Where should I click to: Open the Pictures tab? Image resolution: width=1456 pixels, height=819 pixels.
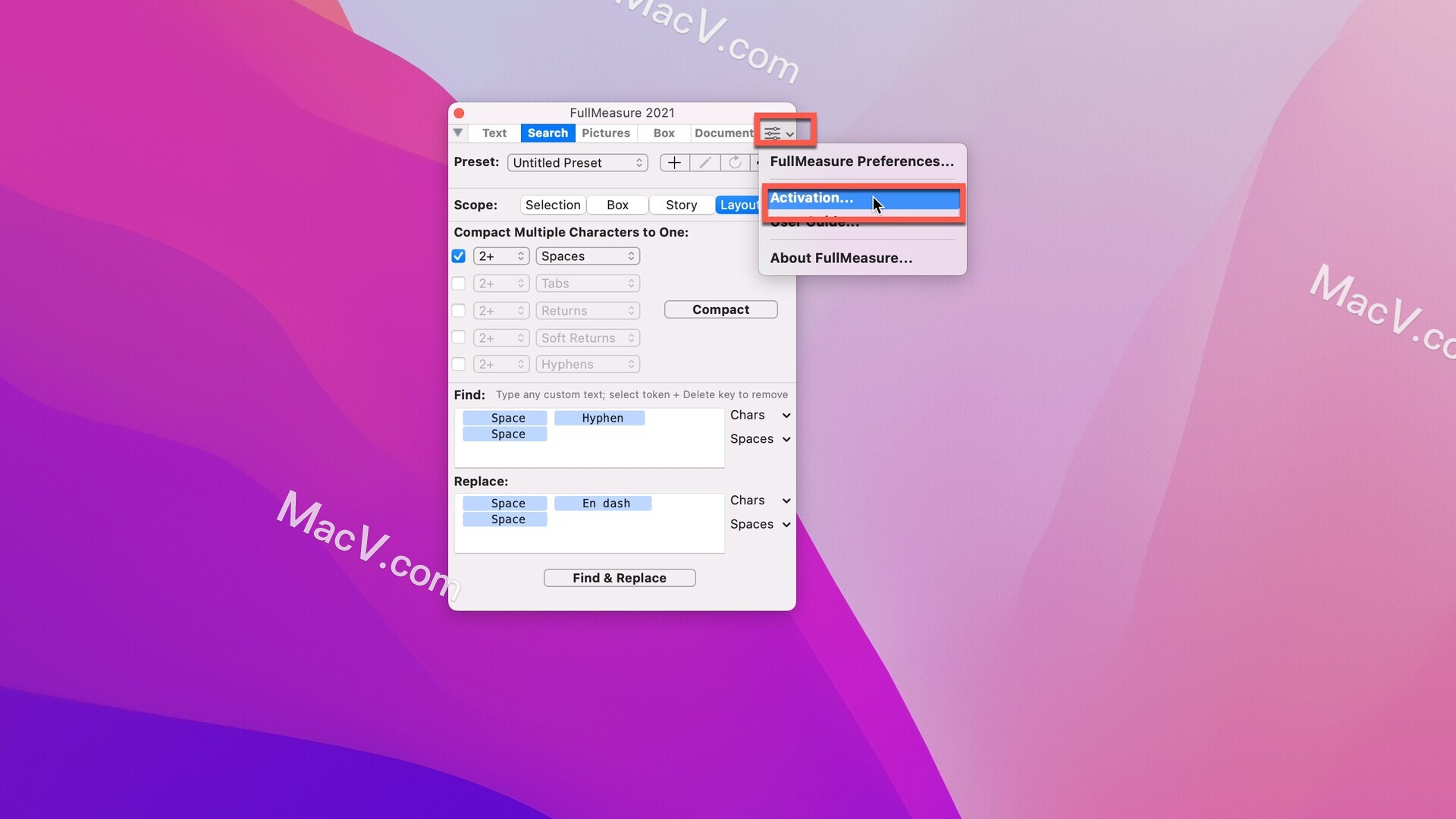click(x=606, y=133)
